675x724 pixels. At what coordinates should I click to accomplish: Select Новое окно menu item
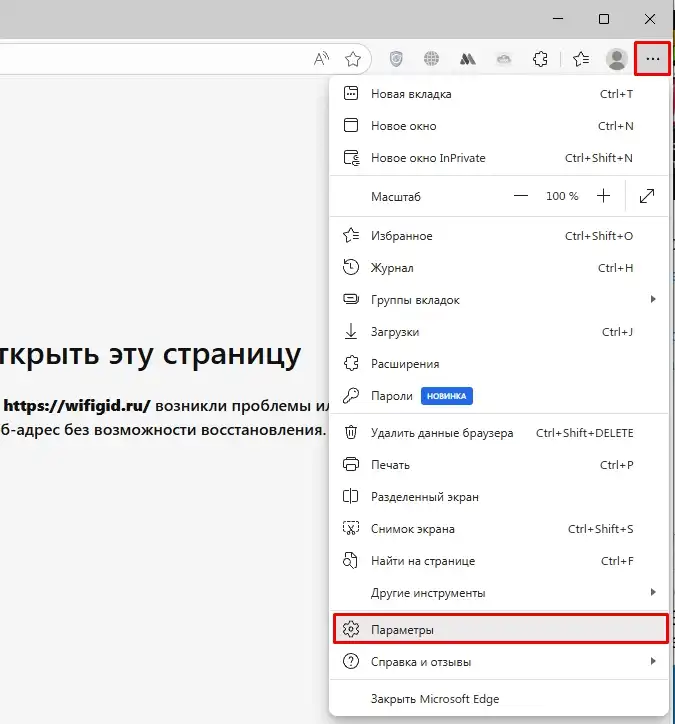pos(500,126)
